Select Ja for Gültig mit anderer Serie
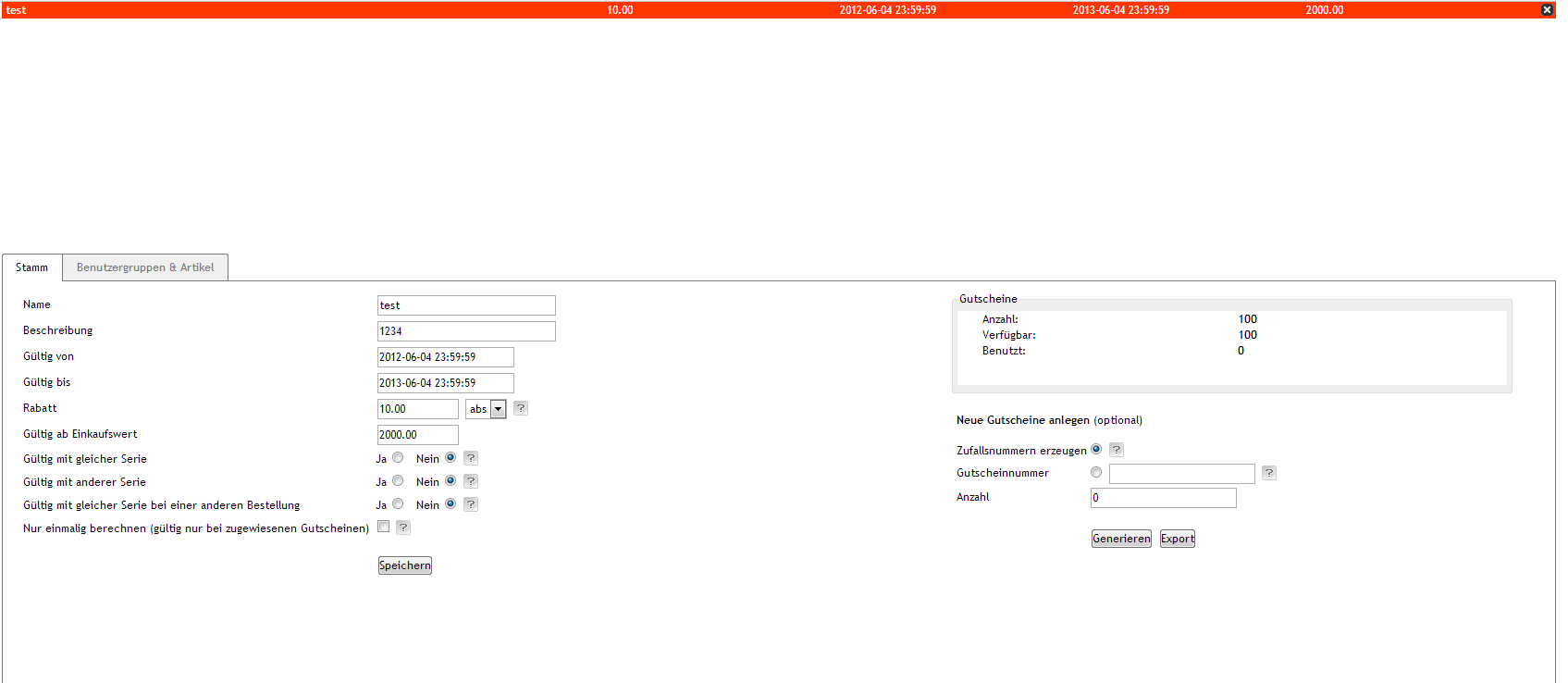This screenshot has height=683, width=1568. 398,481
